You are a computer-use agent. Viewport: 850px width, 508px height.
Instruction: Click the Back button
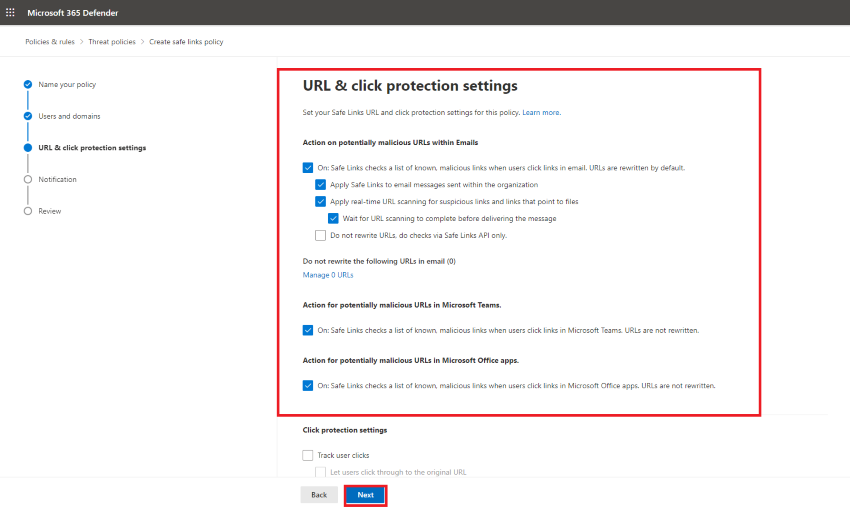pyautogui.click(x=319, y=495)
